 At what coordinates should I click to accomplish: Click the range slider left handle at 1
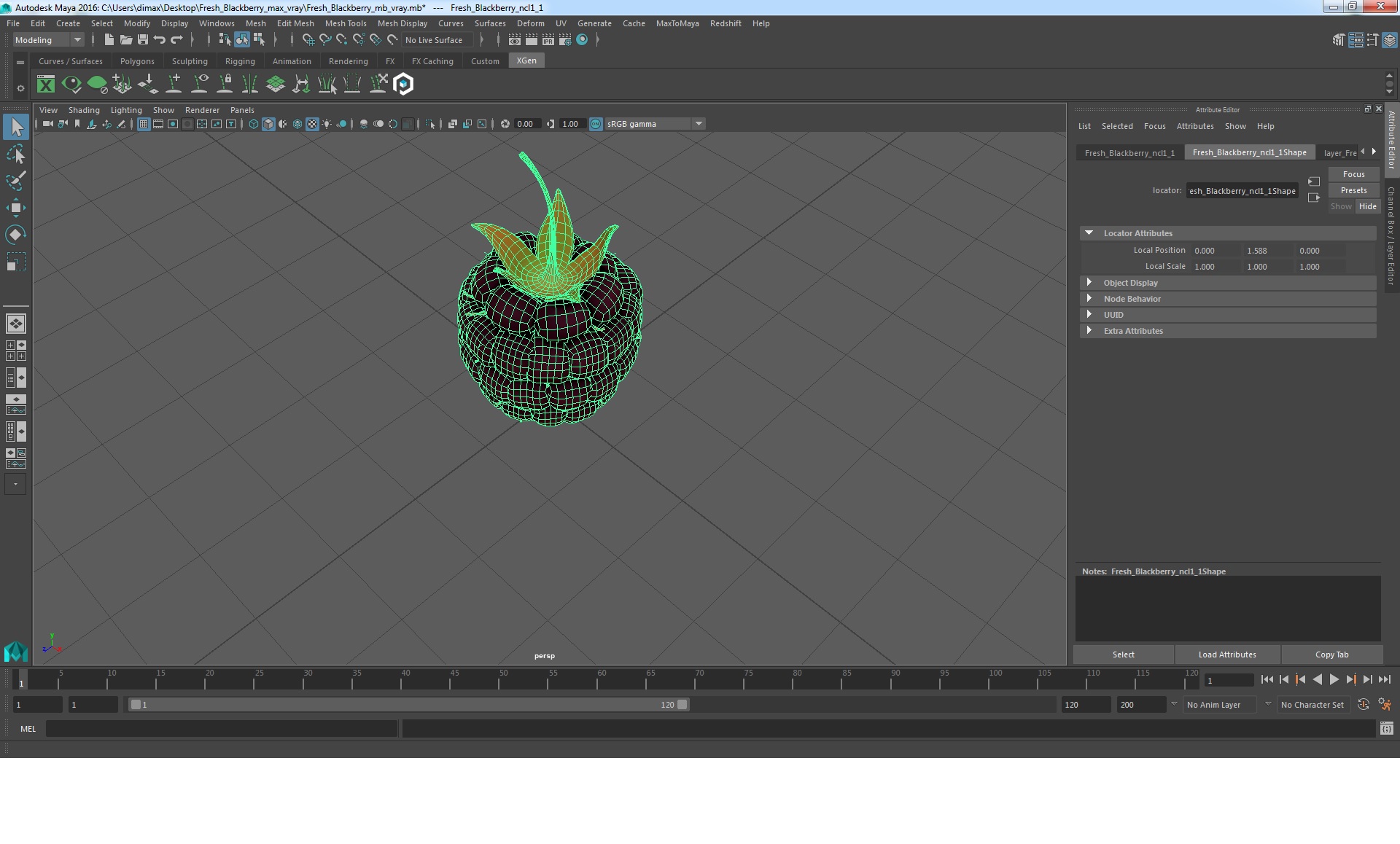(x=136, y=705)
